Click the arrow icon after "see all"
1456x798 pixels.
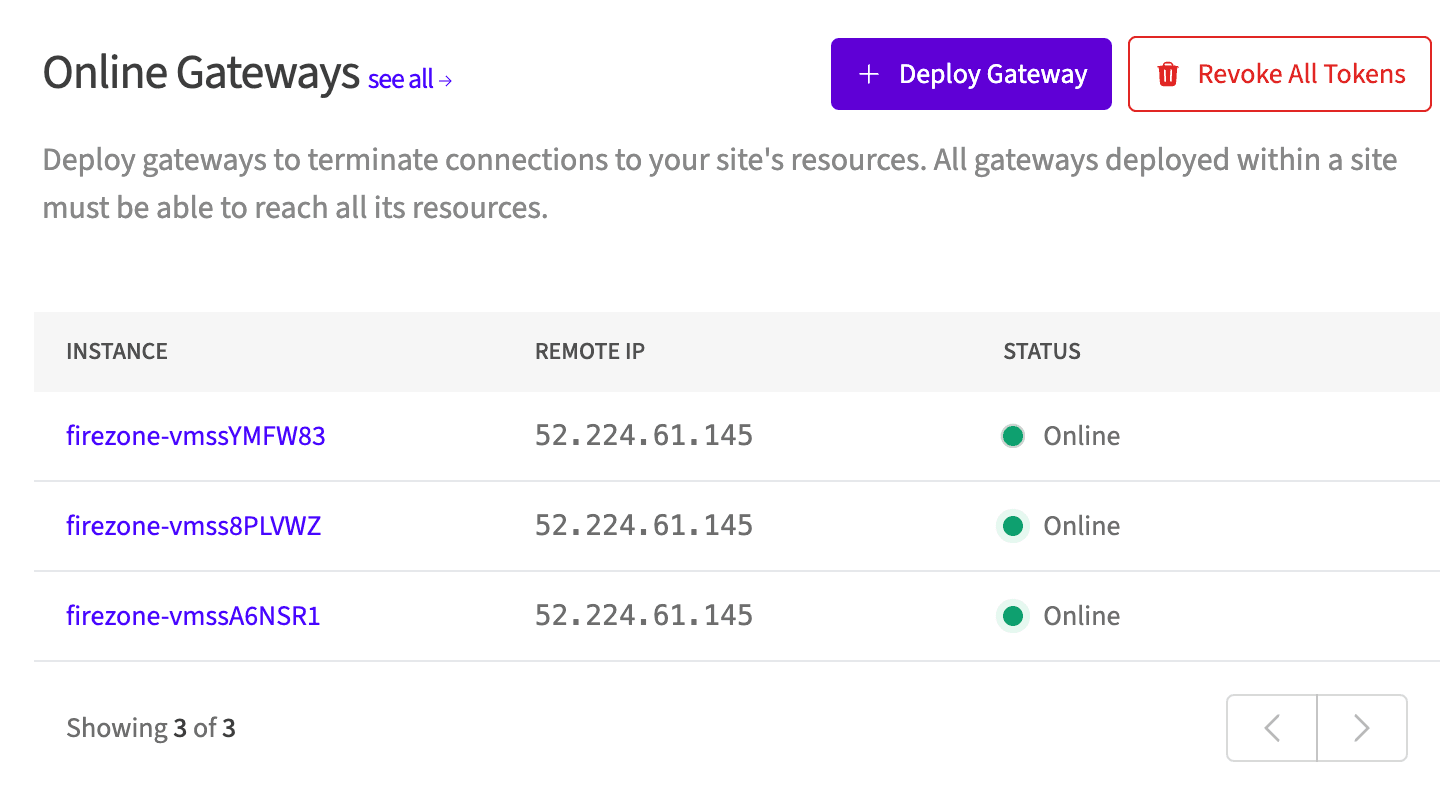(x=446, y=80)
